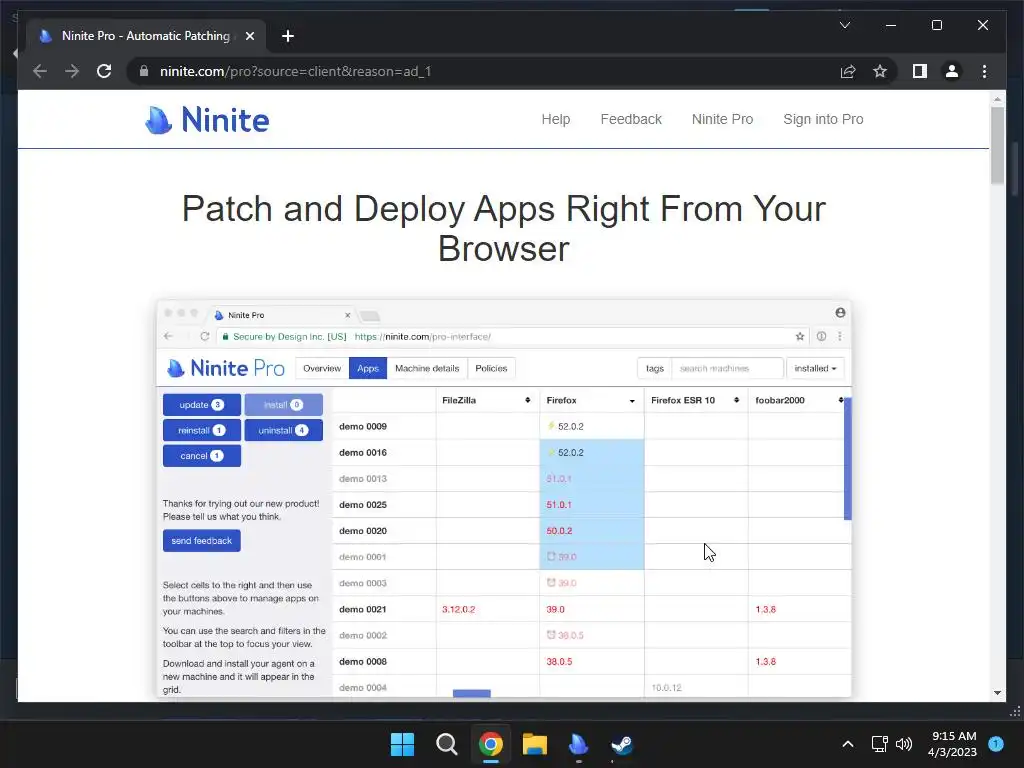Click Sign into Pro
1024x768 pixels.
click(x=824, y=120)
